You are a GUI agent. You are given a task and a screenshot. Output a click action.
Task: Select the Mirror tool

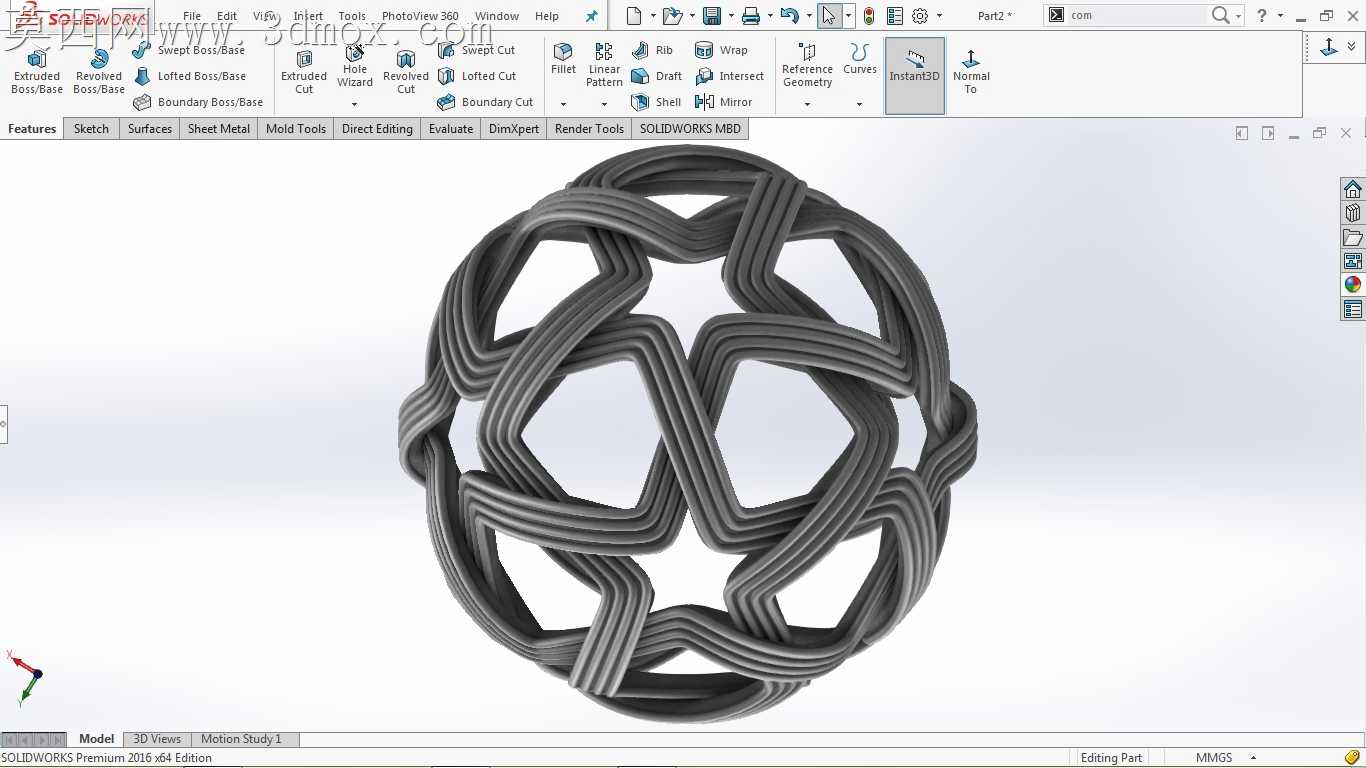point(723,102)
